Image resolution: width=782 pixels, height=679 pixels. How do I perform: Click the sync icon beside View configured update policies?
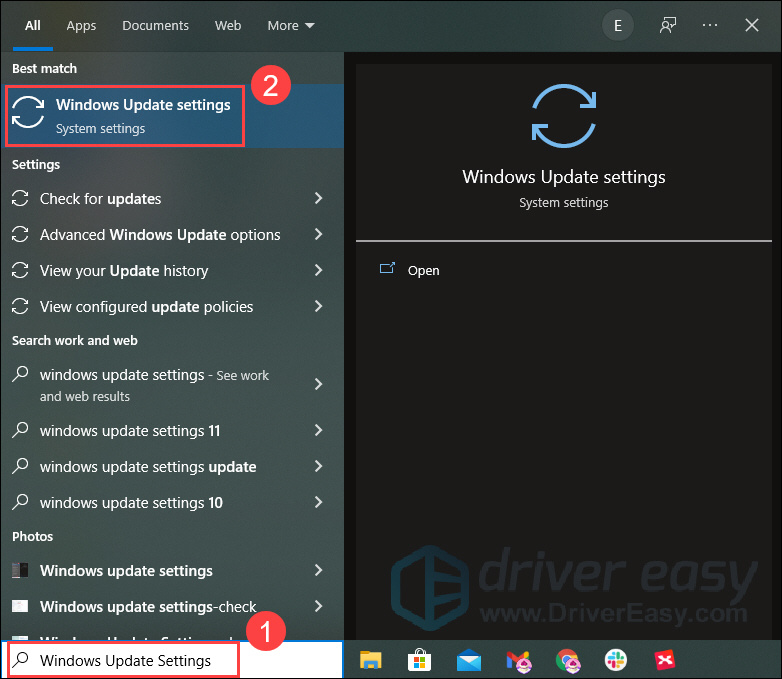[x=20, y=306]
